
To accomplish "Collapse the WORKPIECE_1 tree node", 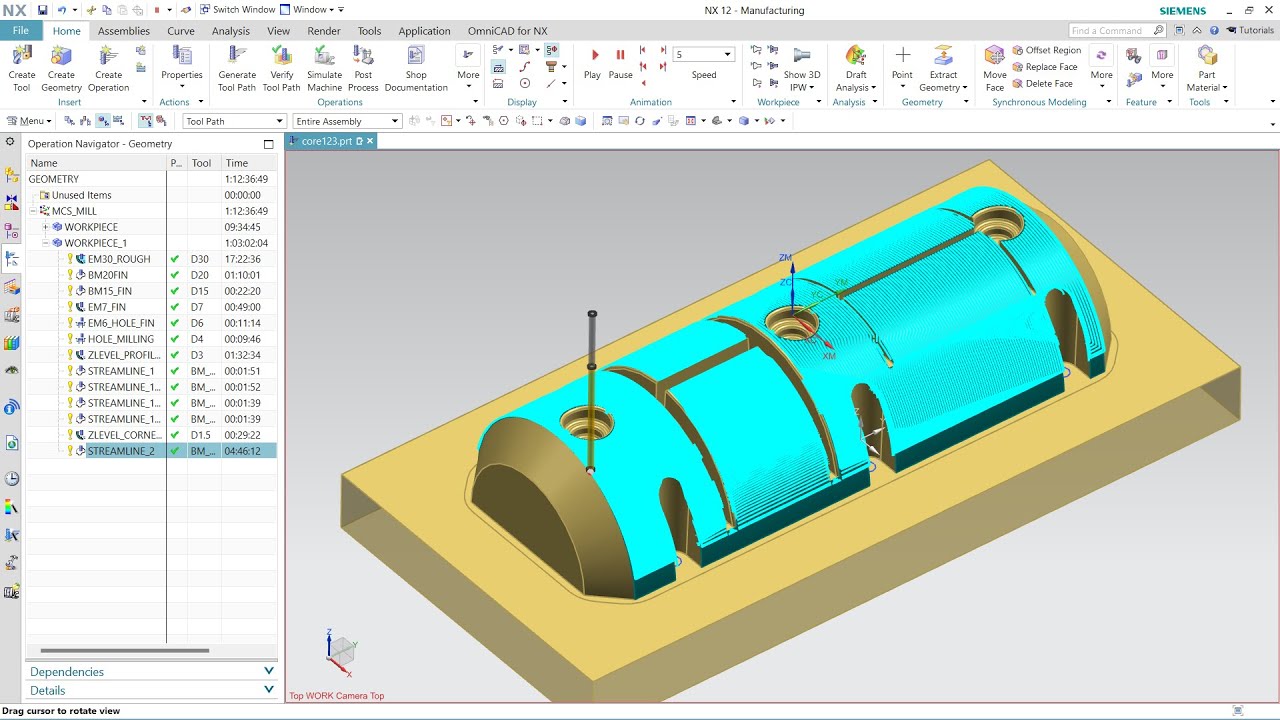I will 45,243.
